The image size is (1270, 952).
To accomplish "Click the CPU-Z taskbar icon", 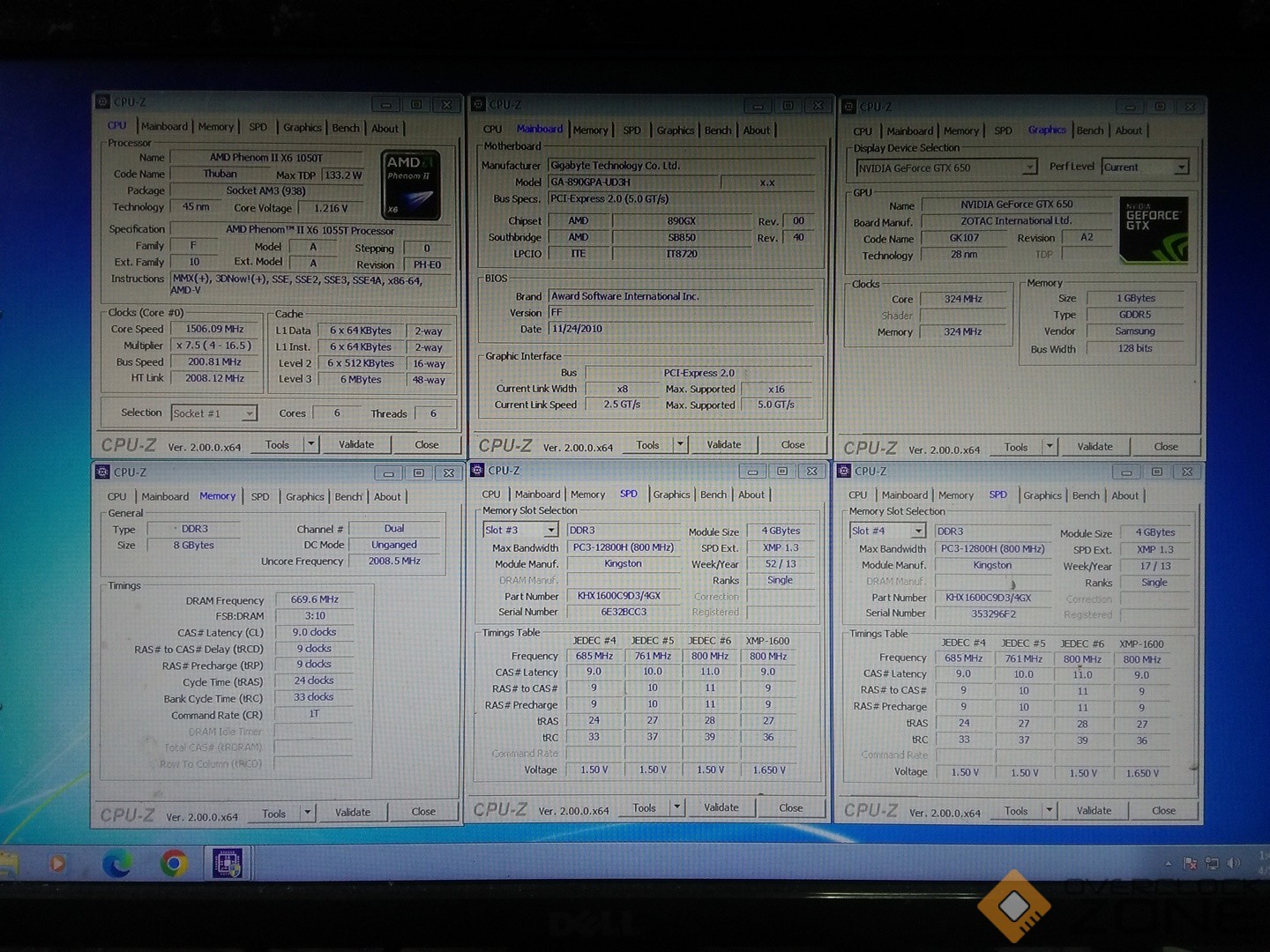I will pos(228,863).
